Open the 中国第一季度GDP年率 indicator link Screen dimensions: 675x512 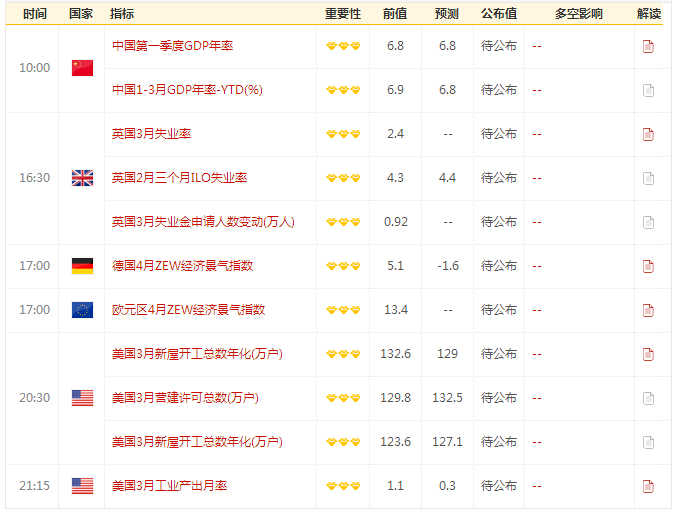click(x=173, y=46)
